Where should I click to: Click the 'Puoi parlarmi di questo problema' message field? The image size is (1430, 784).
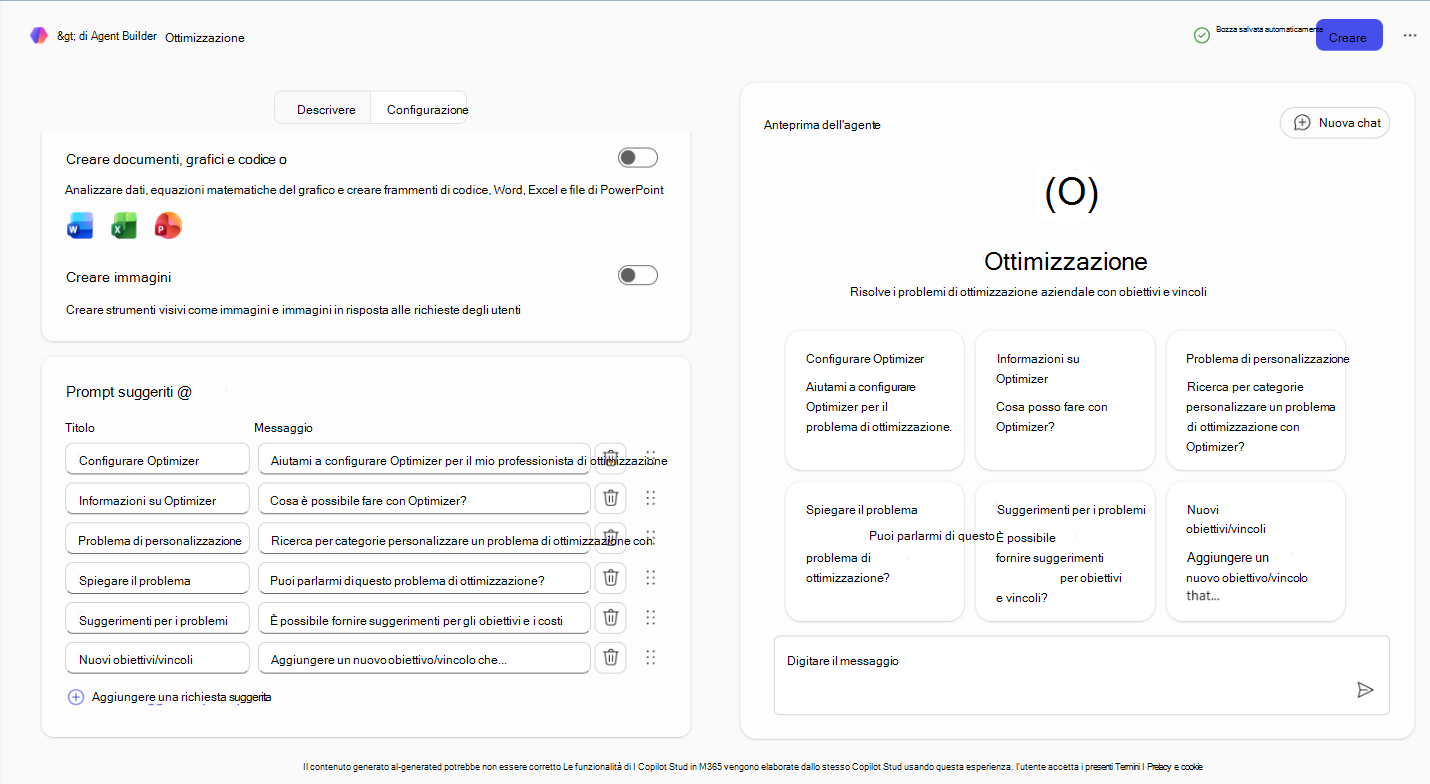(x=424, y=579)
